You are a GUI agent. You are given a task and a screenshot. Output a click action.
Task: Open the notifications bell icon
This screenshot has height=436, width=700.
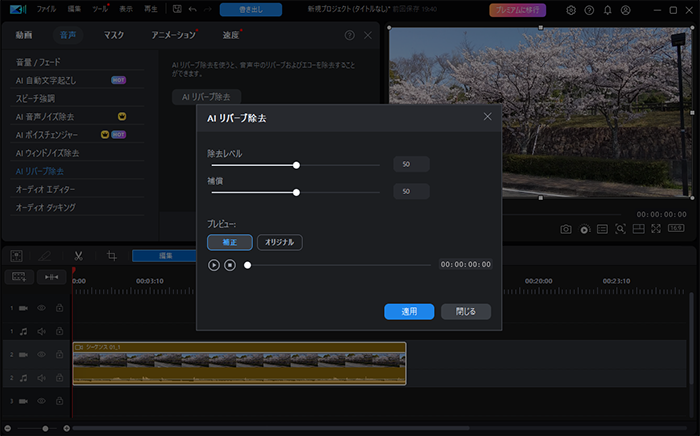pyautogui.click(x=608, y=10)
